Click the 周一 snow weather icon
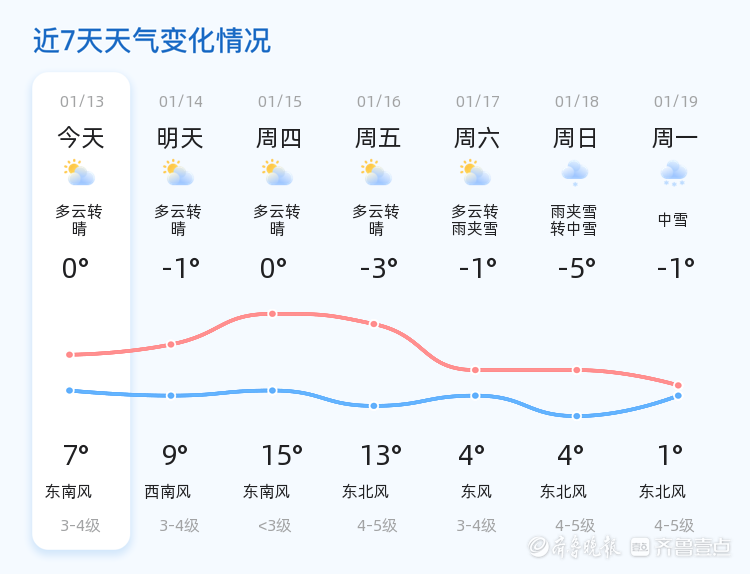Viewport: 750px width, 574px height. point(674,174)
